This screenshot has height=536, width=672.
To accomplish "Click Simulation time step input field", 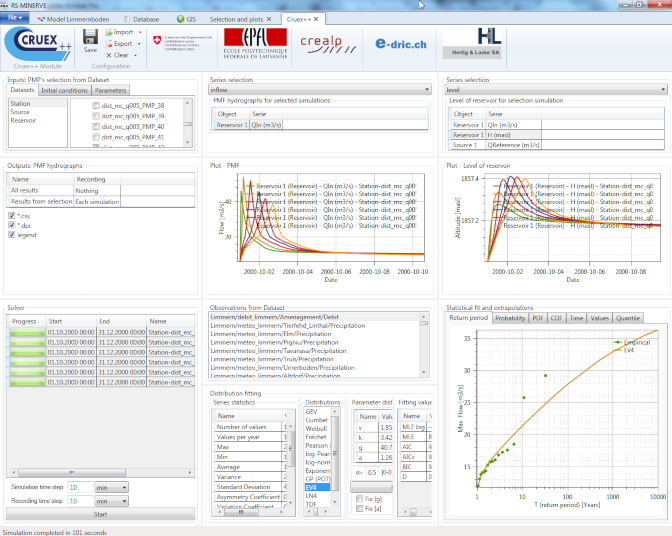I will tap(80, 488).
